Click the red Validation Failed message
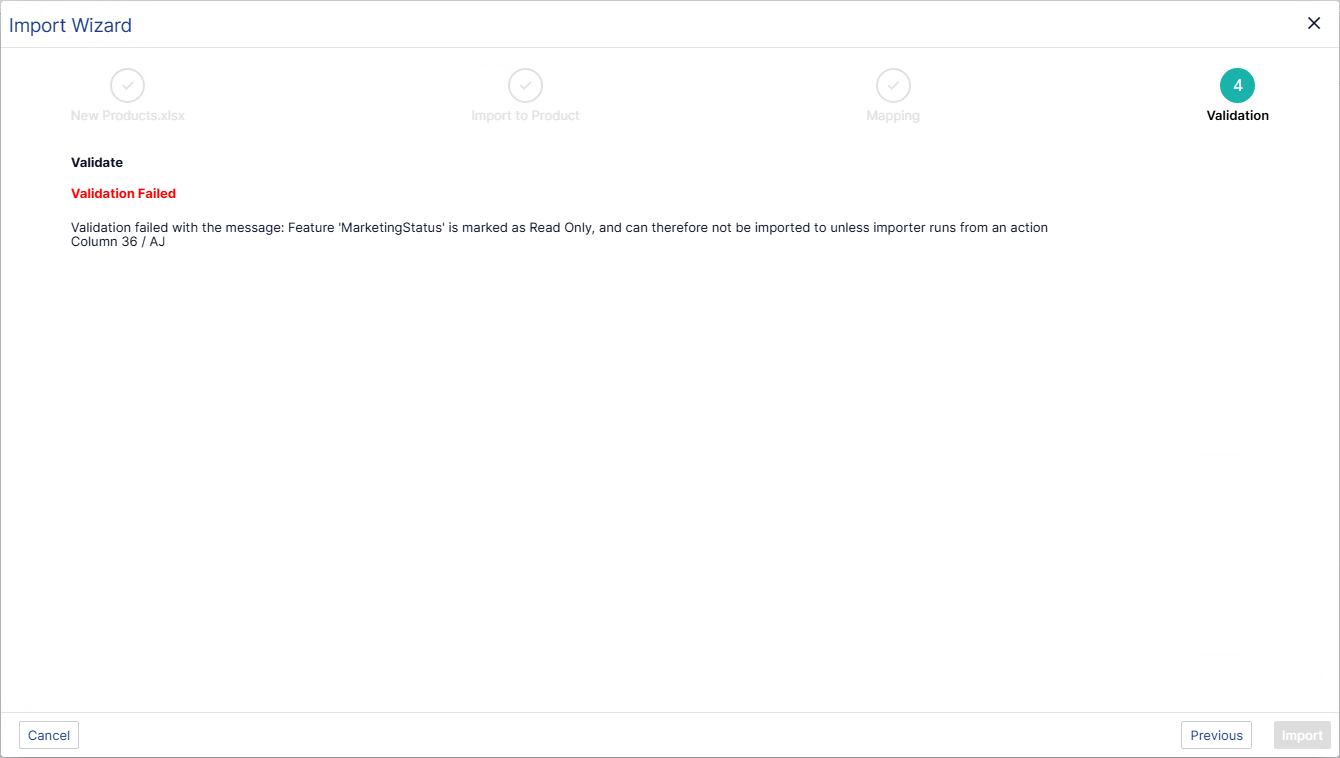 (123, 194)
